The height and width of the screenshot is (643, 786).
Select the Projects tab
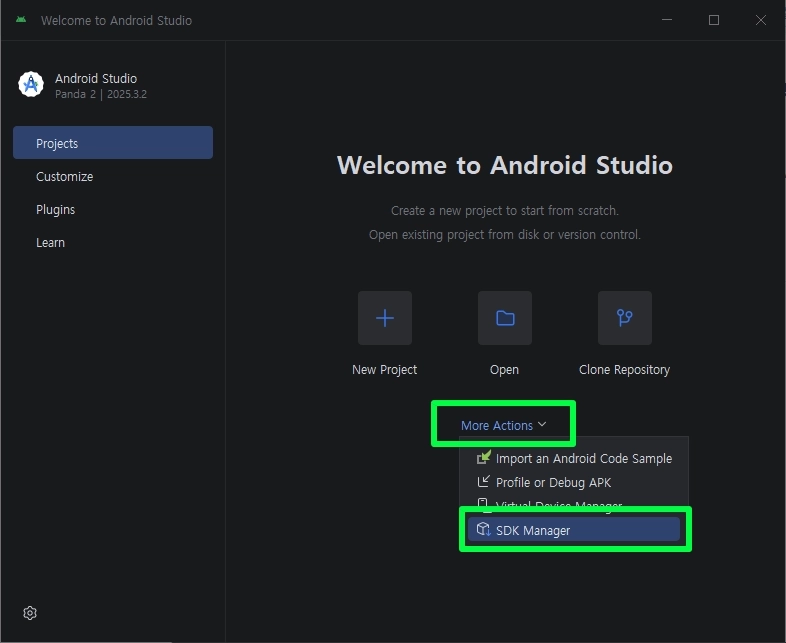coord(113,143)
